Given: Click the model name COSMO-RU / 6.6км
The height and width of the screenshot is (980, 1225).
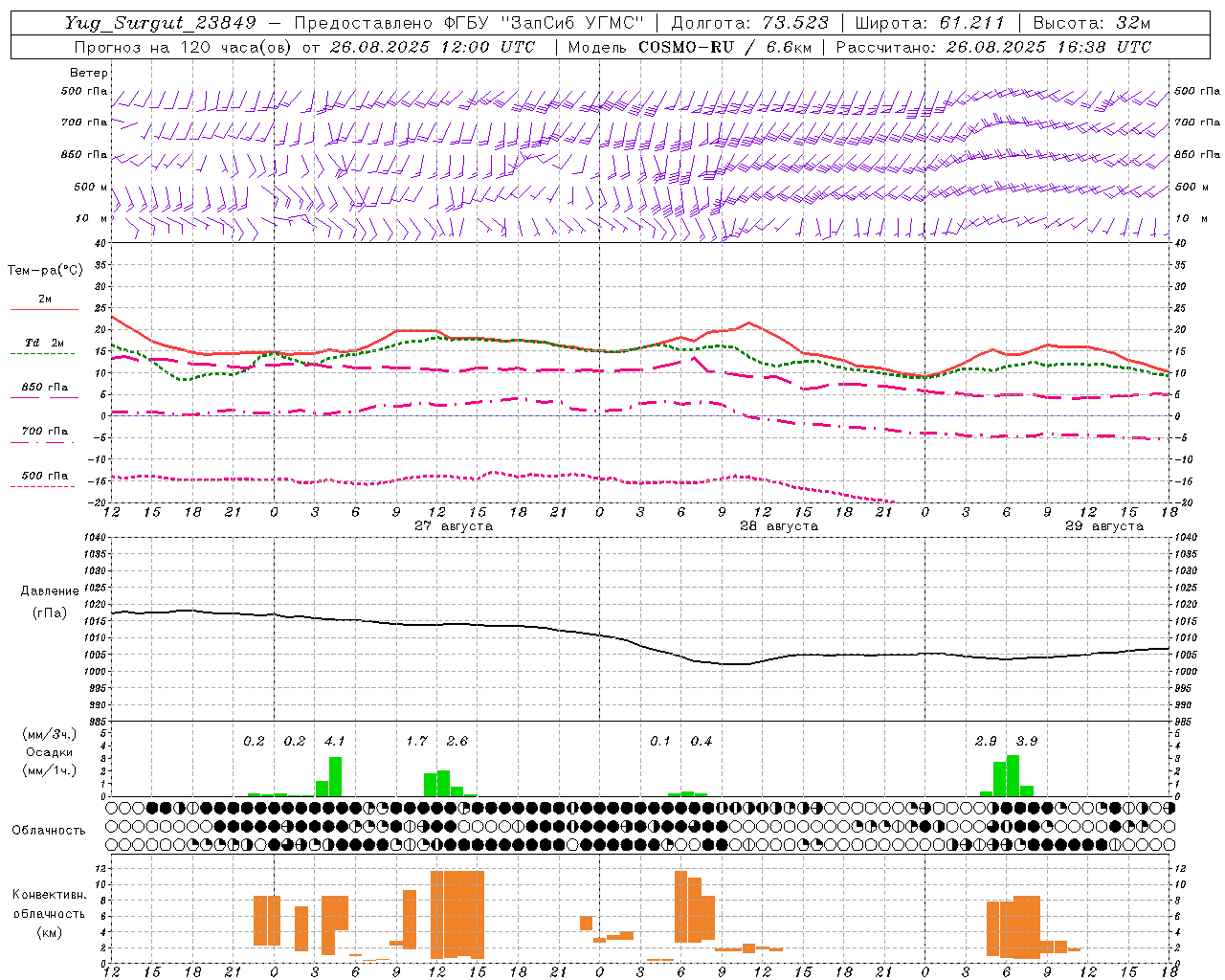Looking at the screenshot, I should tap(724, 47).
